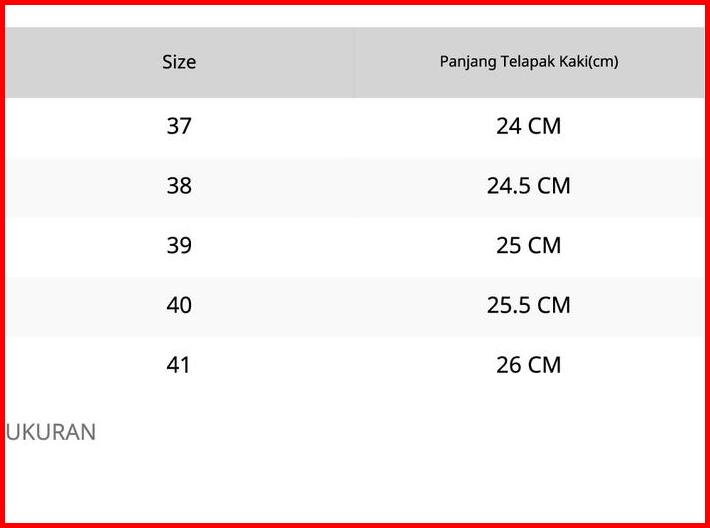
Task: Click the '26 CM' foot length cell
Action: coord(529,365)
